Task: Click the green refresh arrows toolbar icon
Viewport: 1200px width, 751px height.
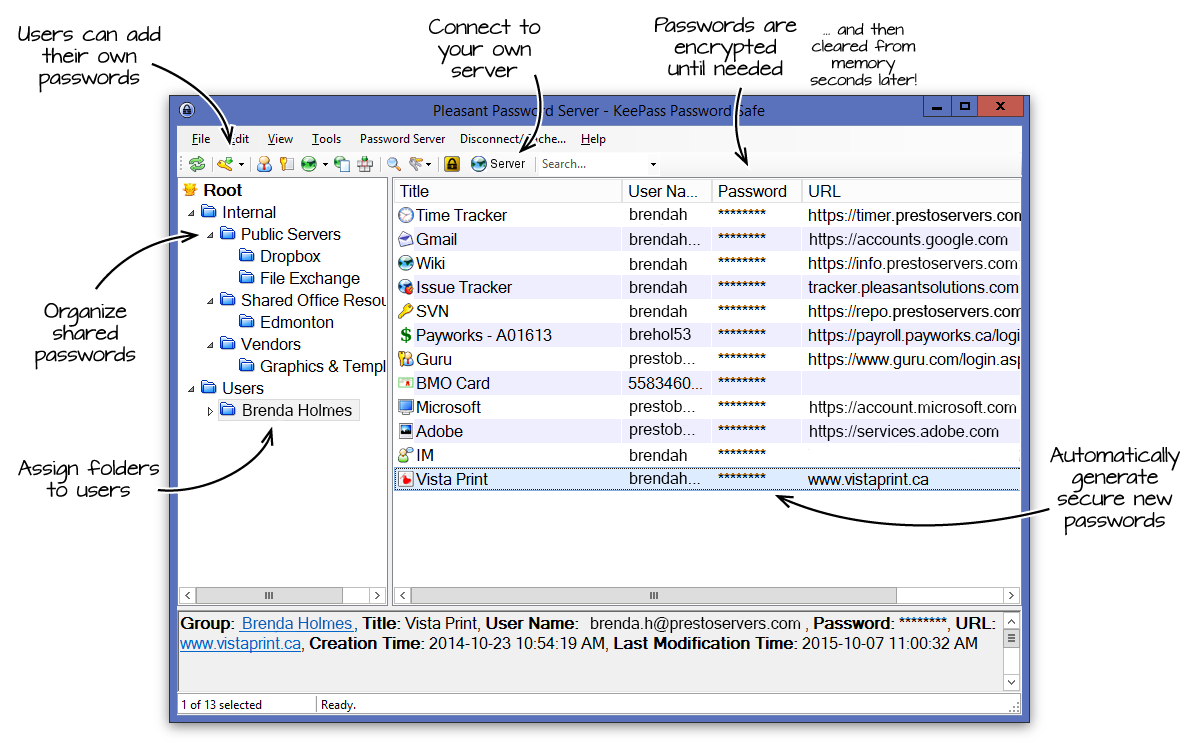Action: click(x=197, y=164)
